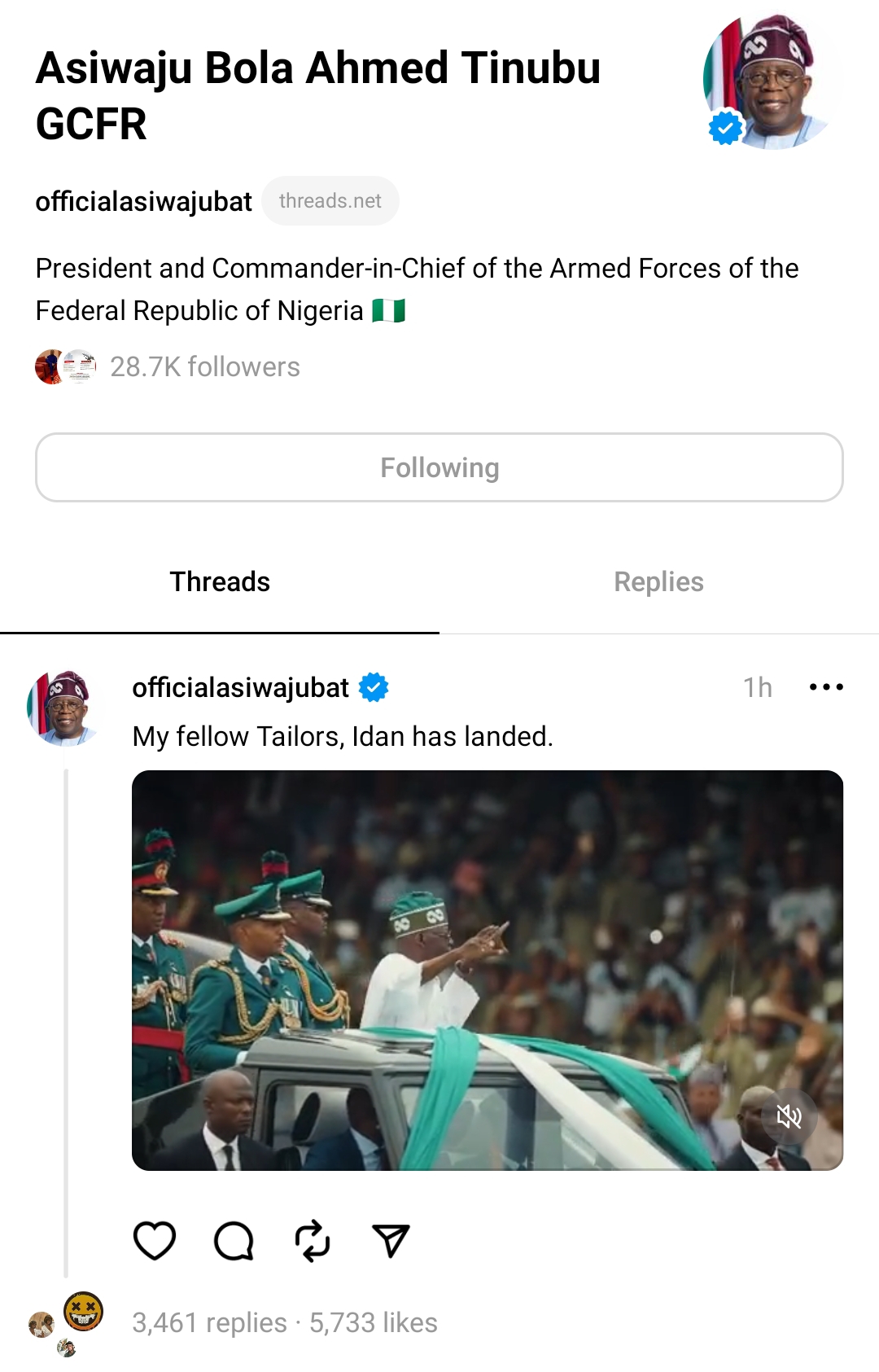View the 3,461 replies
This screenshot has height=1372, width=879.
click(209, 1322)
